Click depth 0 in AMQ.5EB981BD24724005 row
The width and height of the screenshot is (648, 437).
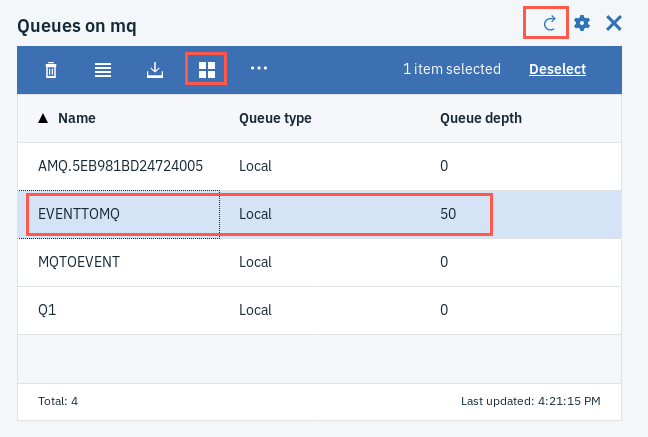tap(444, 166)
